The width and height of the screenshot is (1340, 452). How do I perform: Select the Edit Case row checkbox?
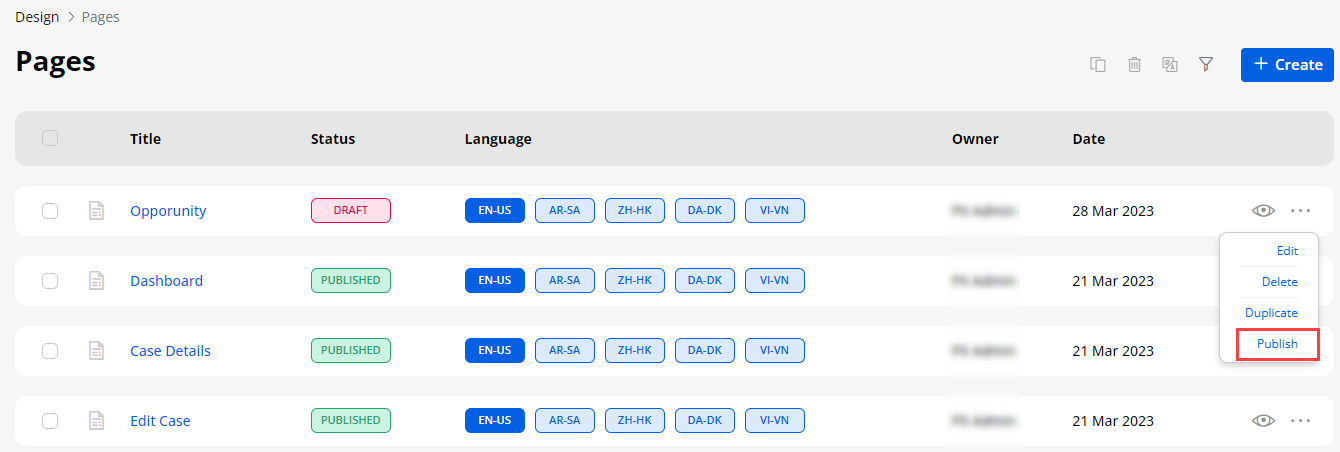coord(50,421)
